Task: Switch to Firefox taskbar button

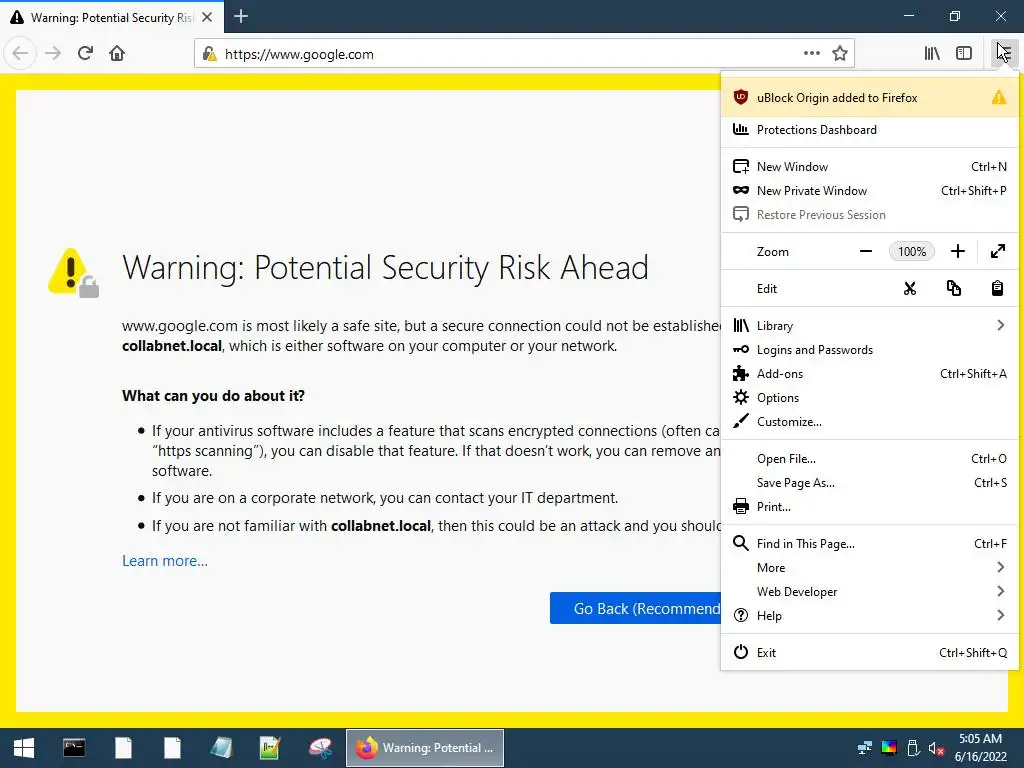Action: click(424, 748)
